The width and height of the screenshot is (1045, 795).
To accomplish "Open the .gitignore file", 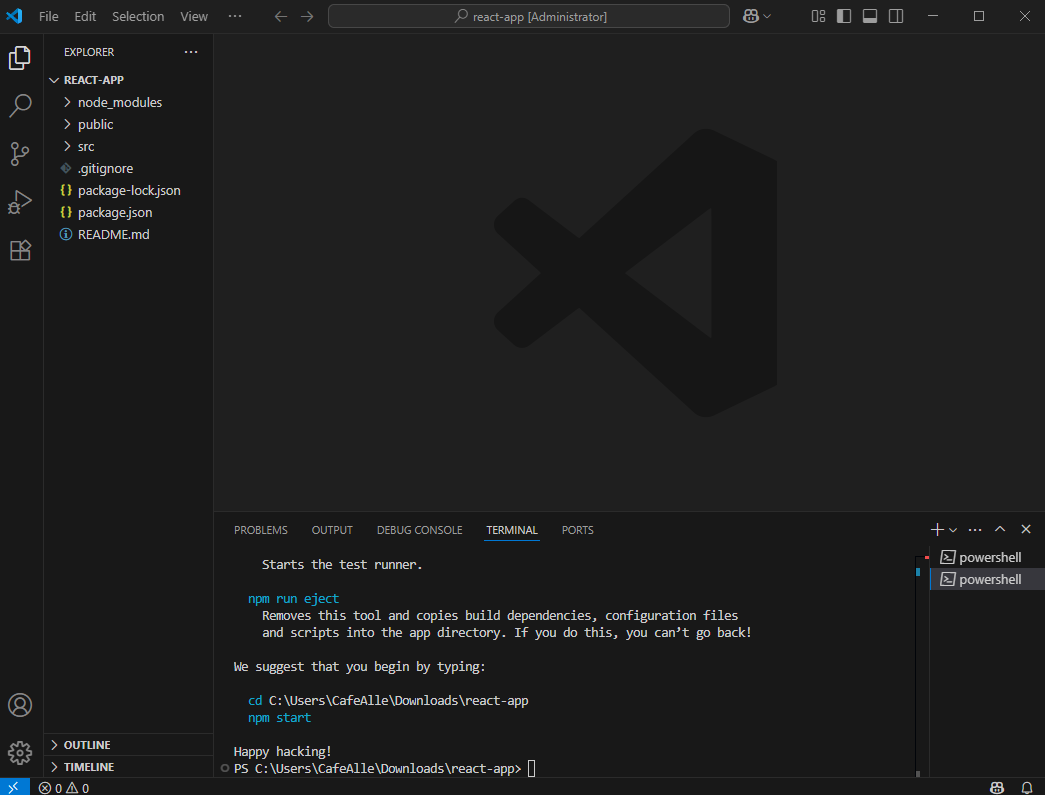I will click(129, 168).
